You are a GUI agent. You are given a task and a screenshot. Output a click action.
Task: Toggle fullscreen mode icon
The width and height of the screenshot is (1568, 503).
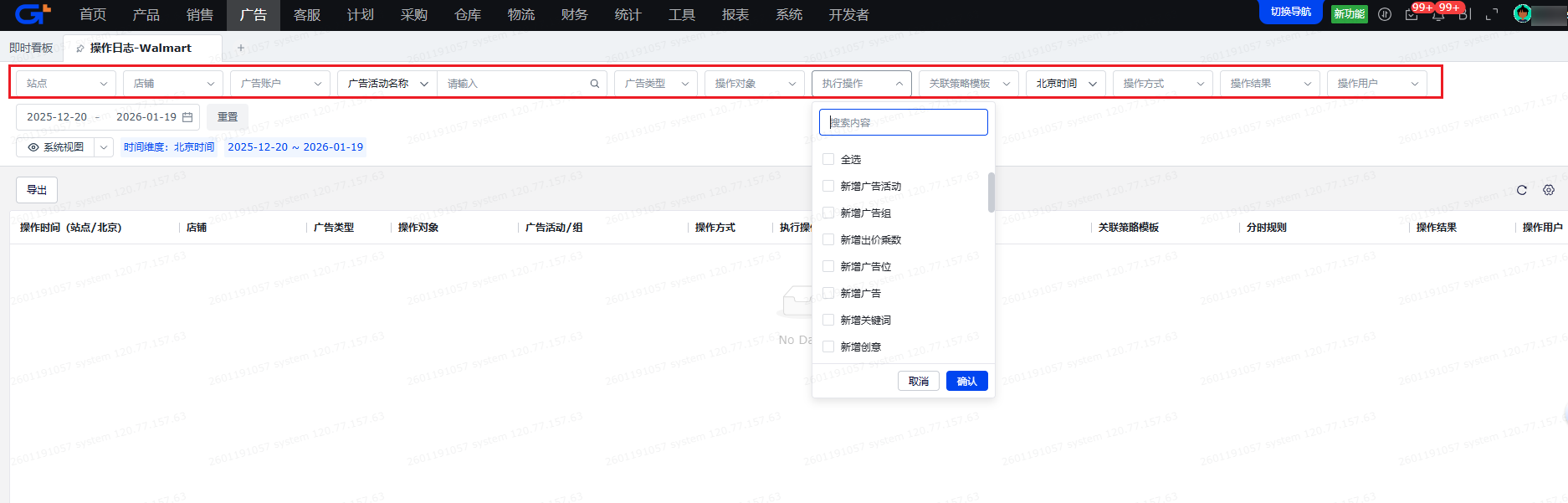coord(1492,14)
